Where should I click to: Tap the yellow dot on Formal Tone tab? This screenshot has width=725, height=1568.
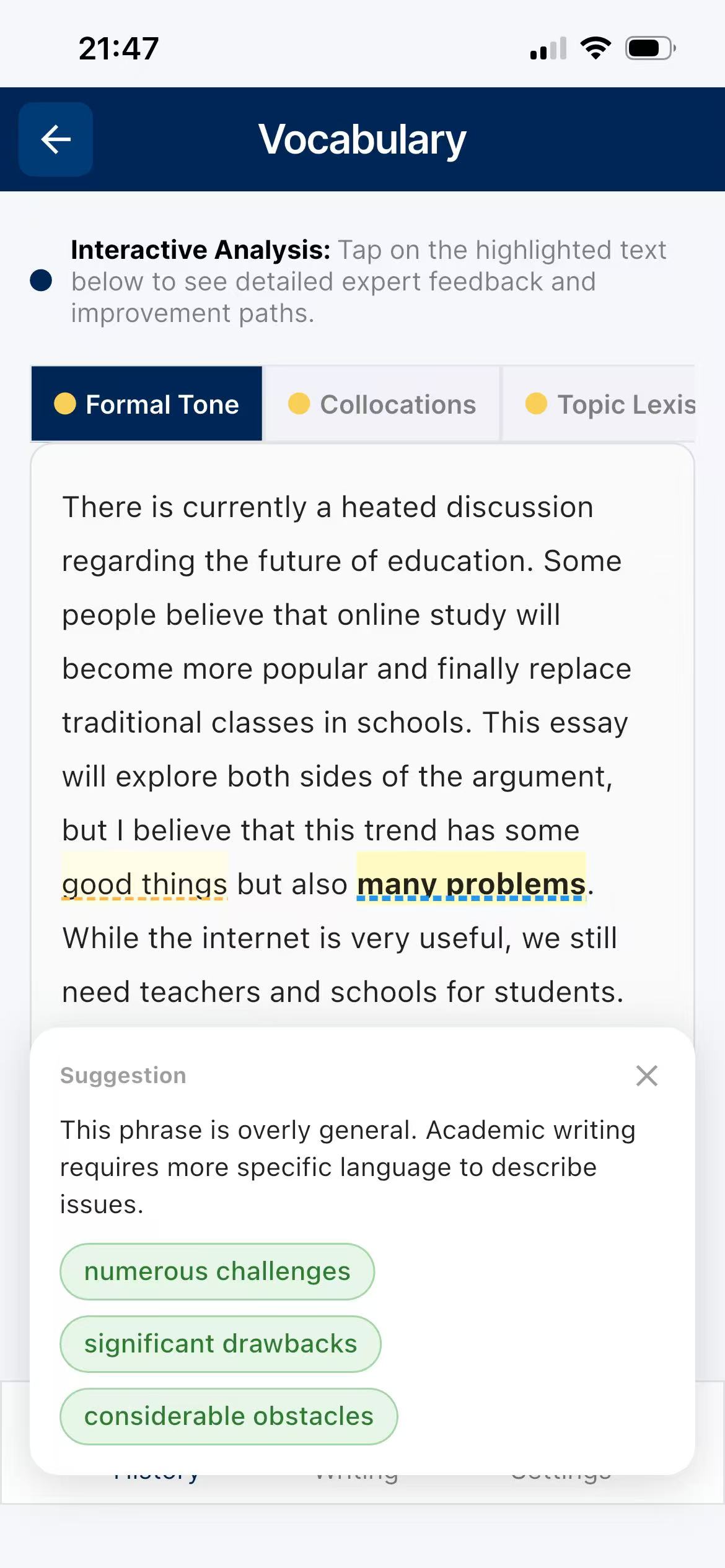(65, 404)
